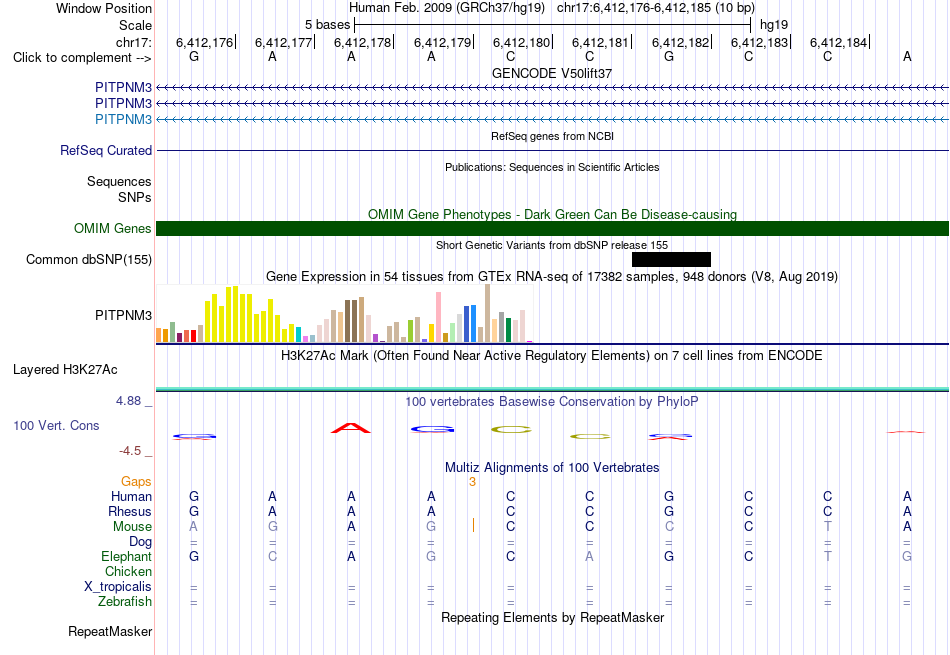Open OMIM Gene Phenotypes track title
Screen dimensions: 950x655
(x=552, y=214)
